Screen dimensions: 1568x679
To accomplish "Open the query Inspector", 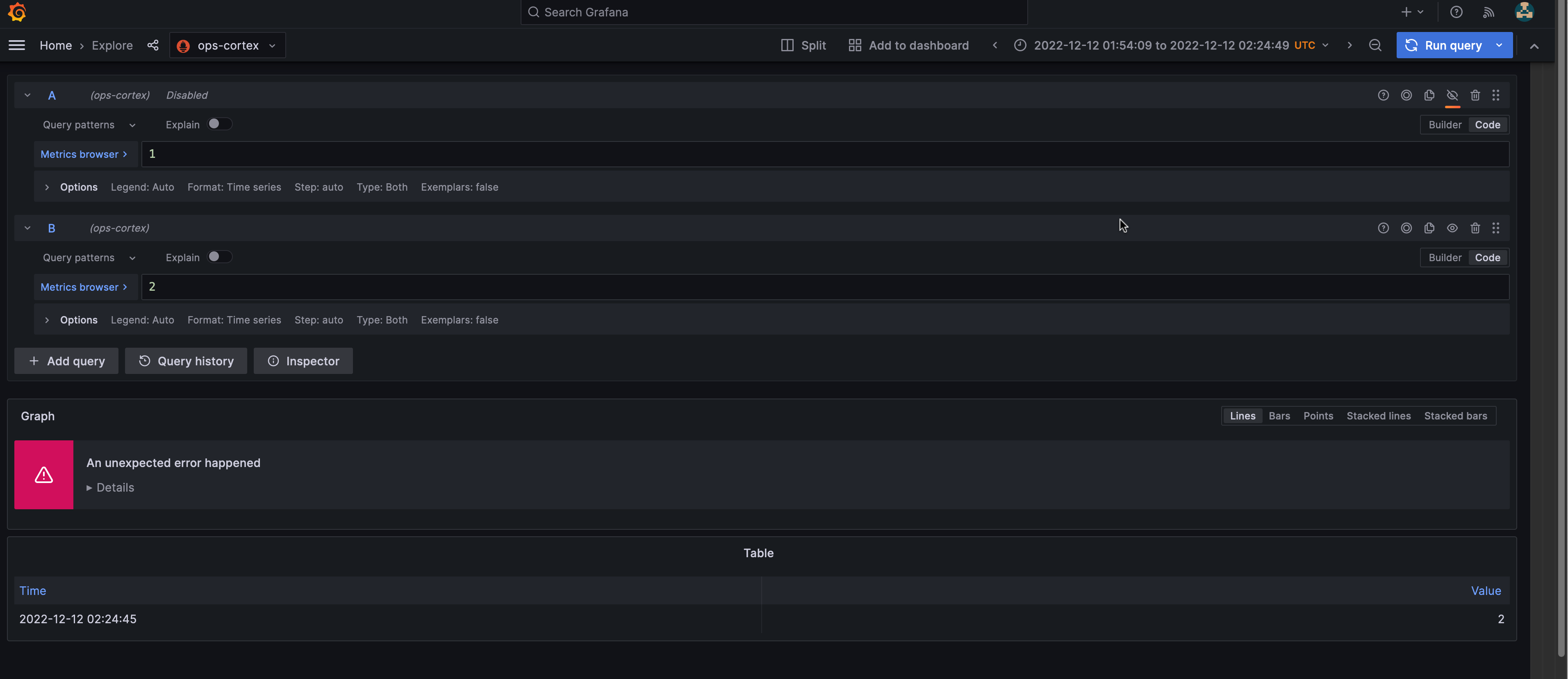I will pos(303,360).
